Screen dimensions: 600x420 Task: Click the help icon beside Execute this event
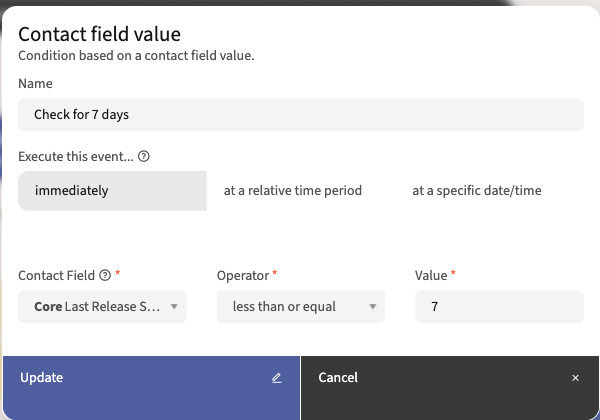[x=144, y=157]
